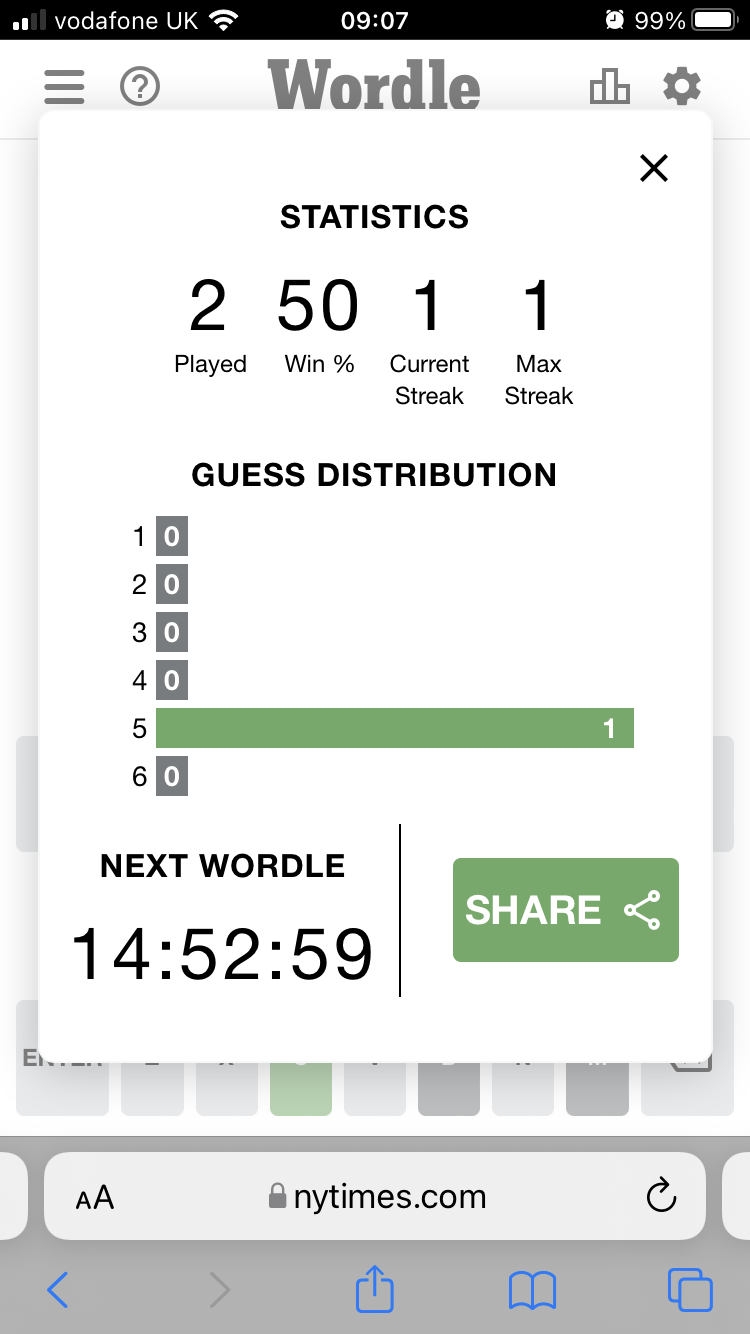Tap the grey zero bar for row 1
Viewport: 750px width, 1334px height.
point(172,537)
